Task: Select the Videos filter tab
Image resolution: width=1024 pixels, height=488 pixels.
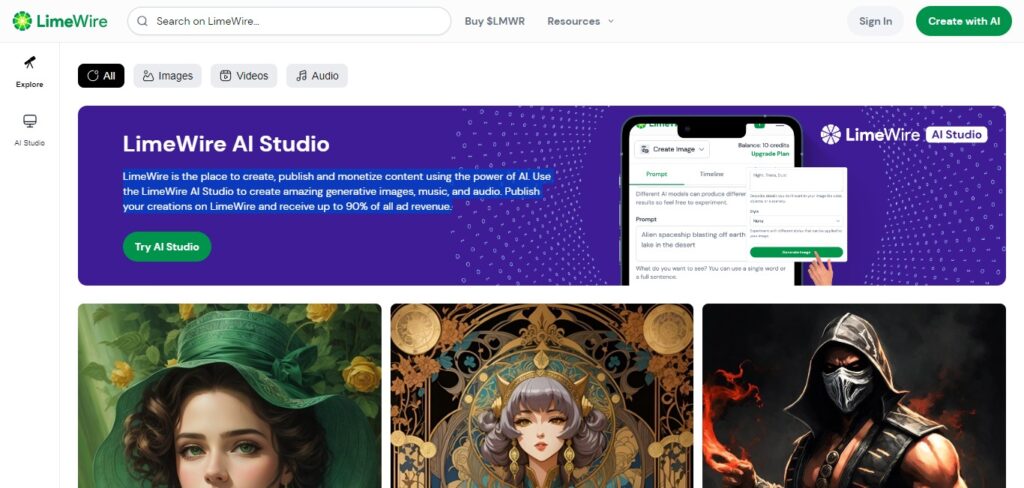Action: point(244,76)
